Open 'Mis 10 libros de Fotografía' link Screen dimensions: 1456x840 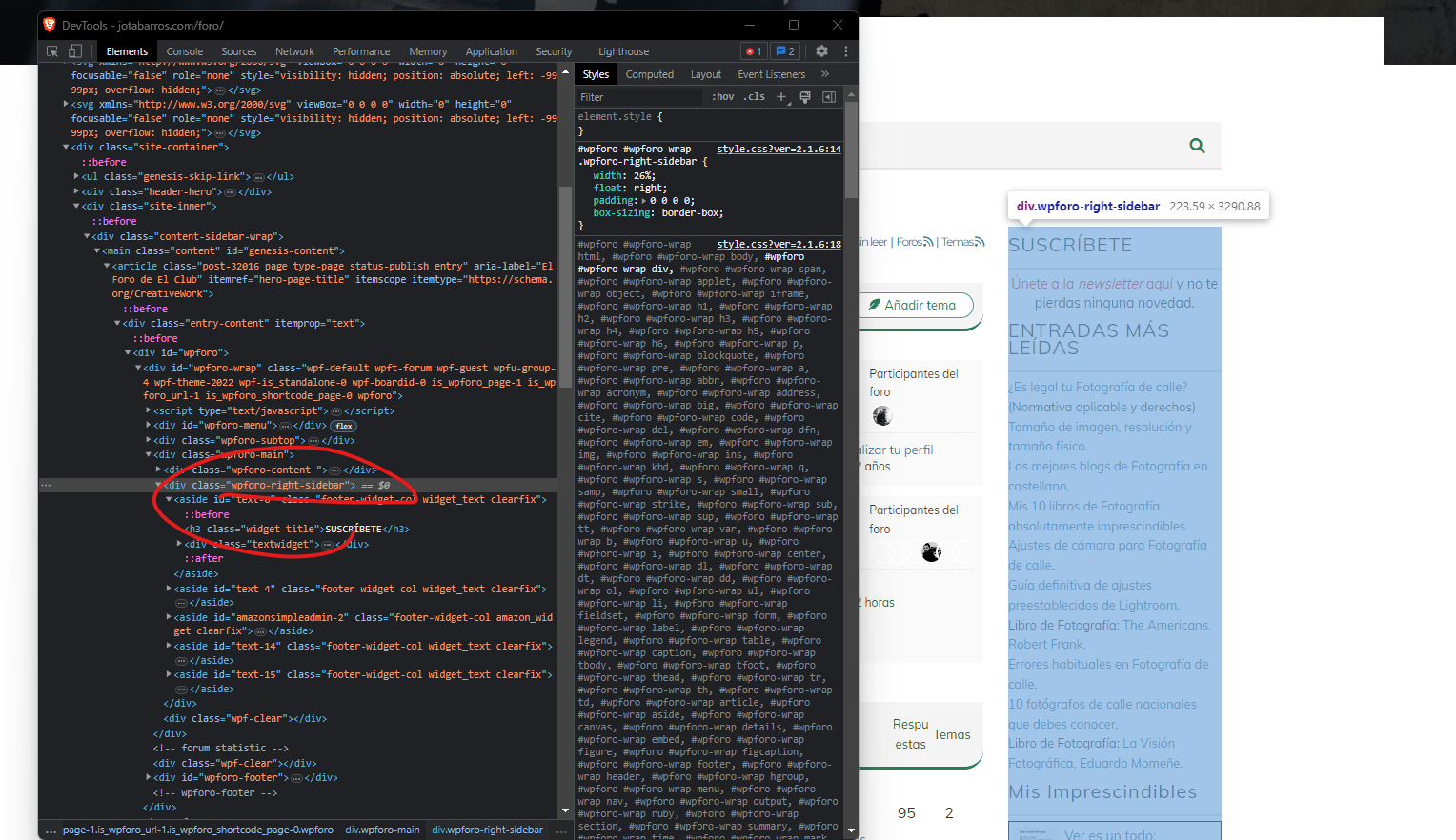1099,516
